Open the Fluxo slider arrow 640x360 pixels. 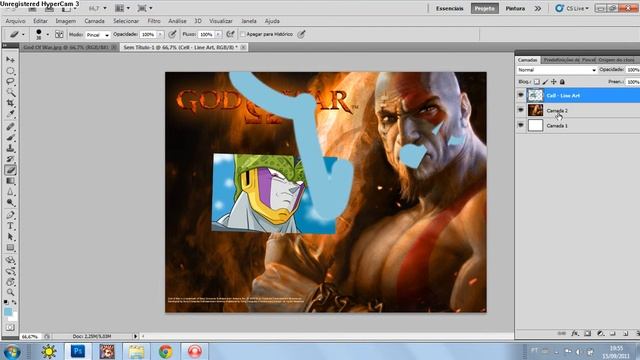coord(218,35)
